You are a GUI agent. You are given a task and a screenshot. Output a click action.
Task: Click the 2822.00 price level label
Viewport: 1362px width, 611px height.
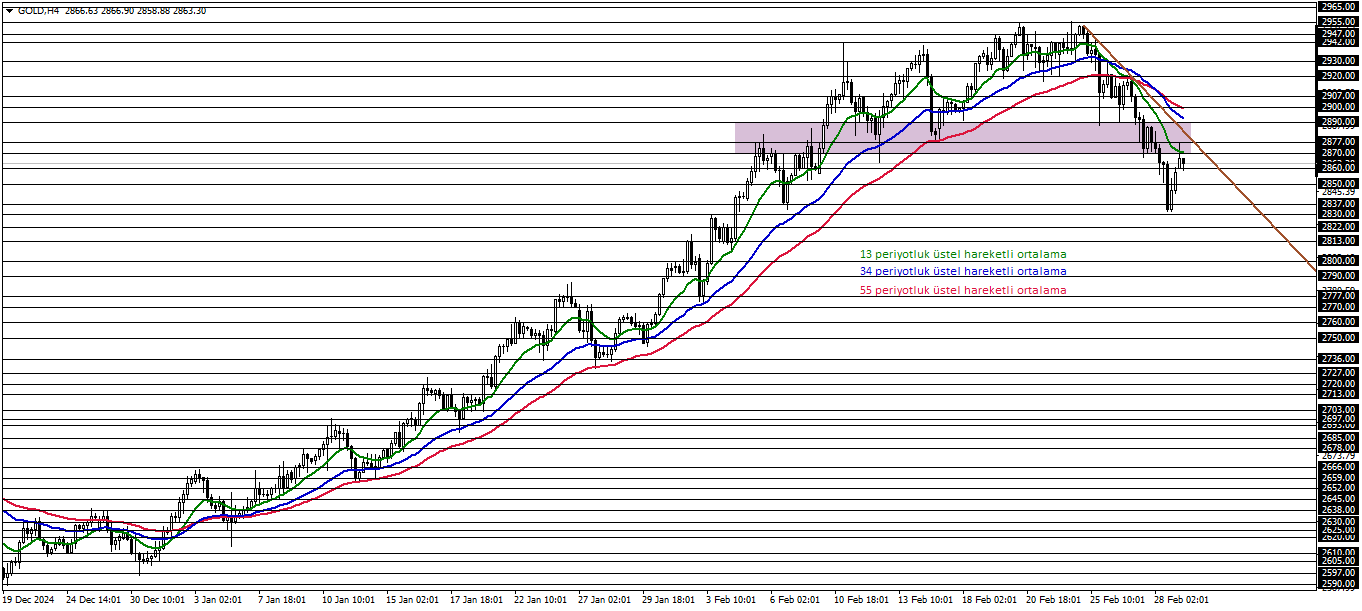click(1337, 227)
